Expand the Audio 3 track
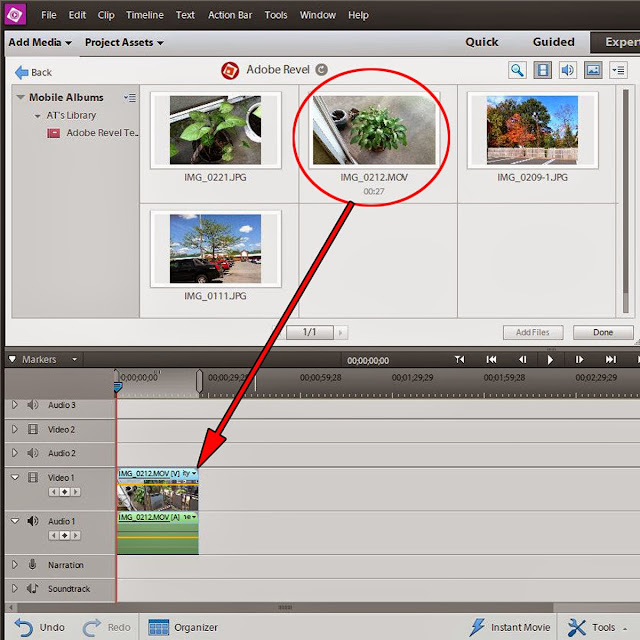640x640 pixels. click(15, 405)
